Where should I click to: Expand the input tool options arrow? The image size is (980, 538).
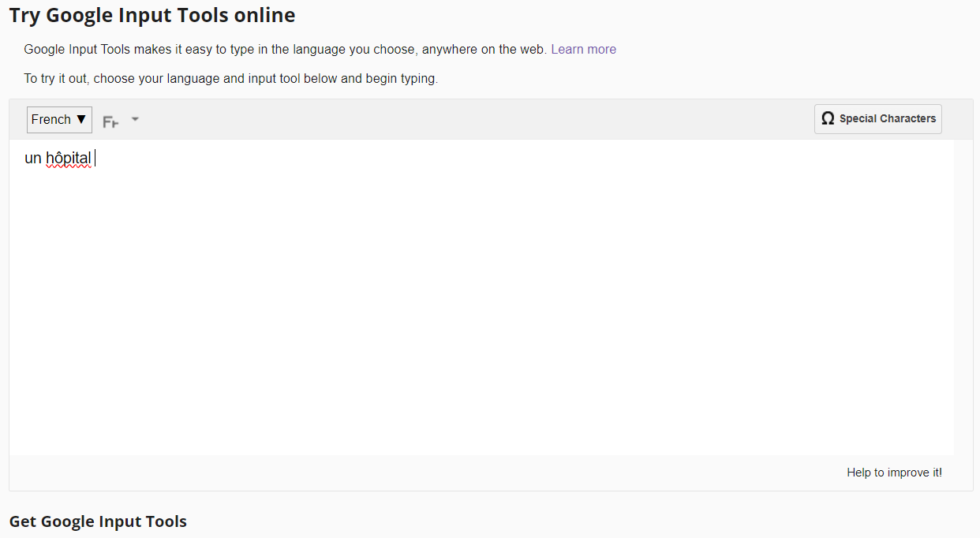(x=135, y=120)
